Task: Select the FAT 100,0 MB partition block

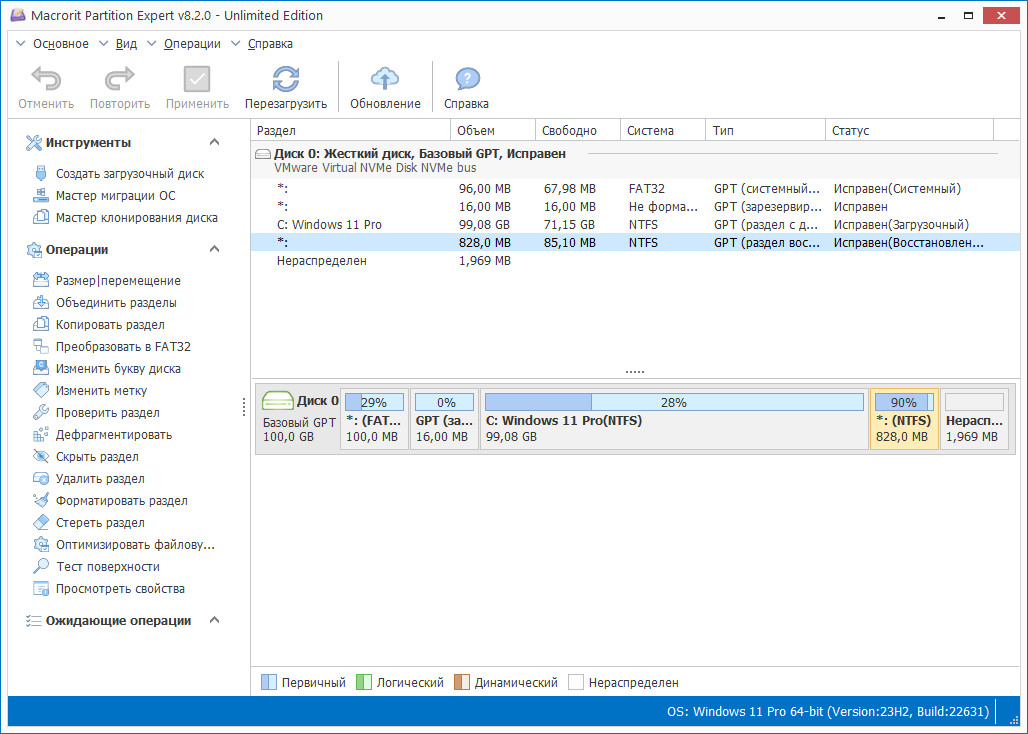Action: (374, 419)
